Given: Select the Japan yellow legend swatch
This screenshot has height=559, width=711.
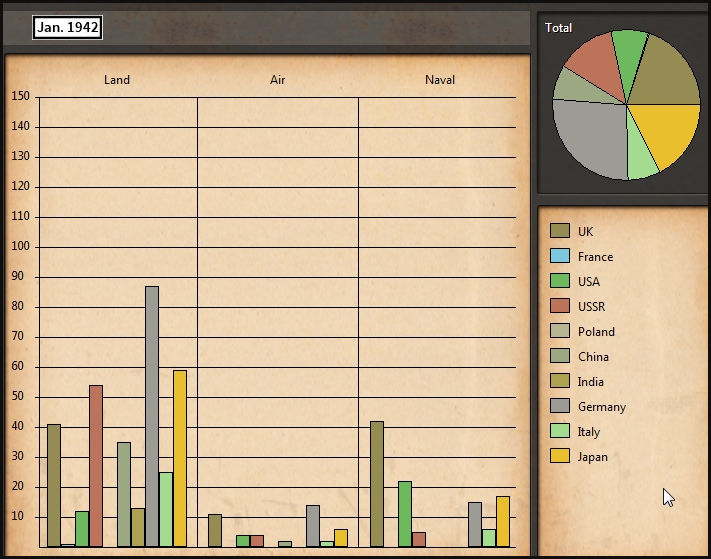Looking at the screenshot, I should pos(560,456).
